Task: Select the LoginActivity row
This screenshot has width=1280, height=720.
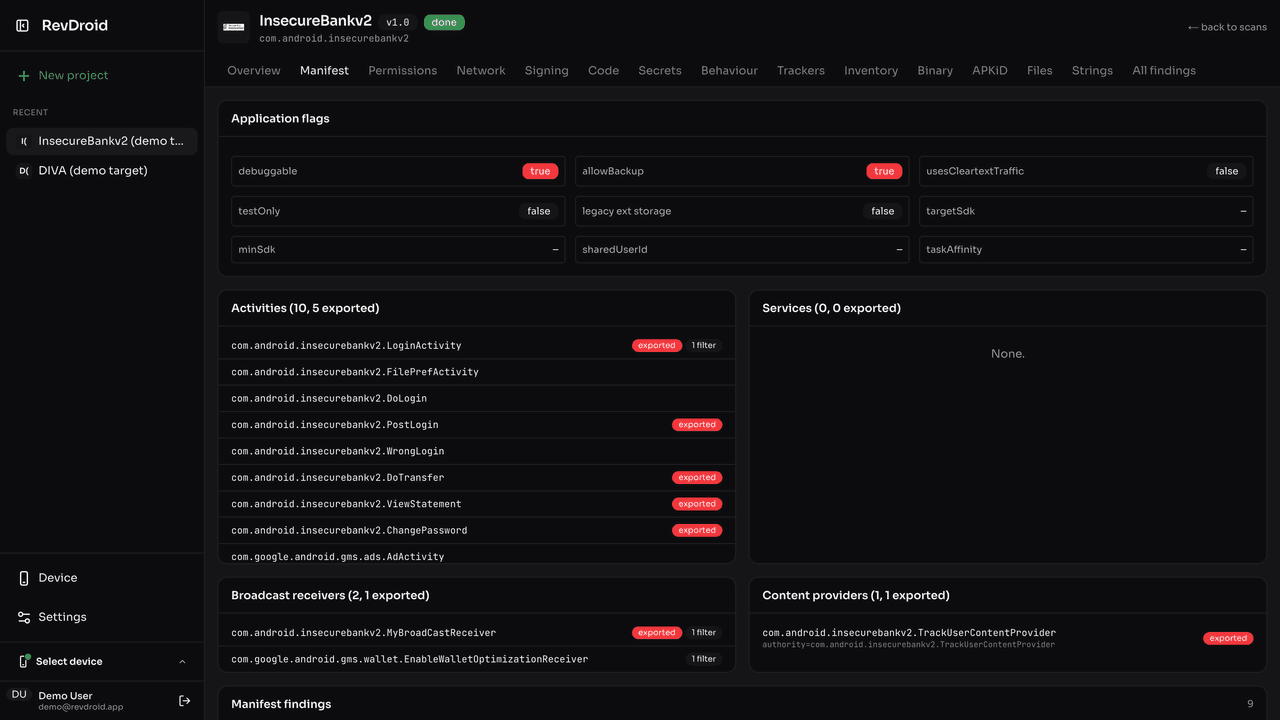Action: coord(477,346)
